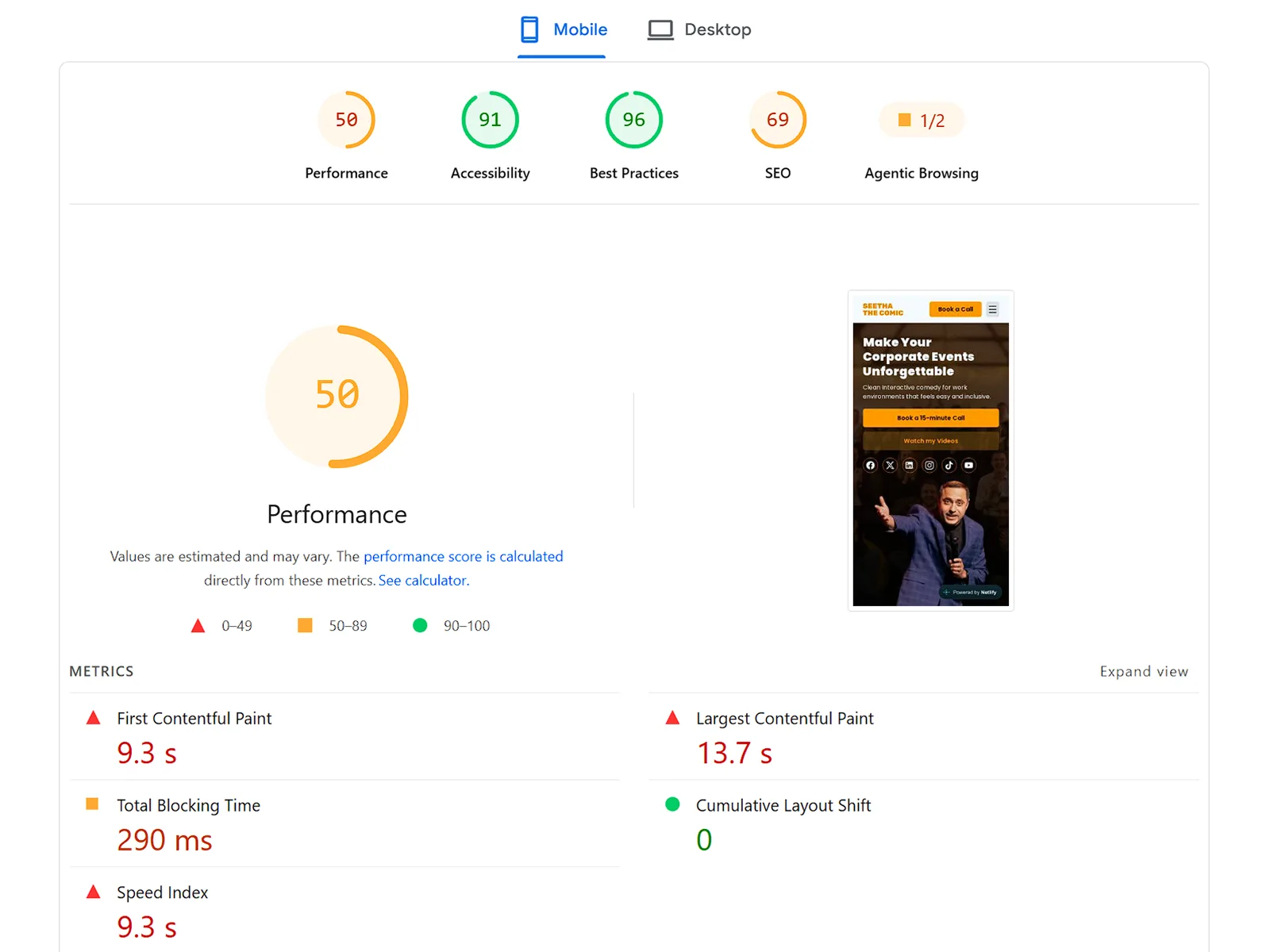The image size is (1270, 952).
Task: Click the '50–89' legend range text
Action: coord(348,626)
